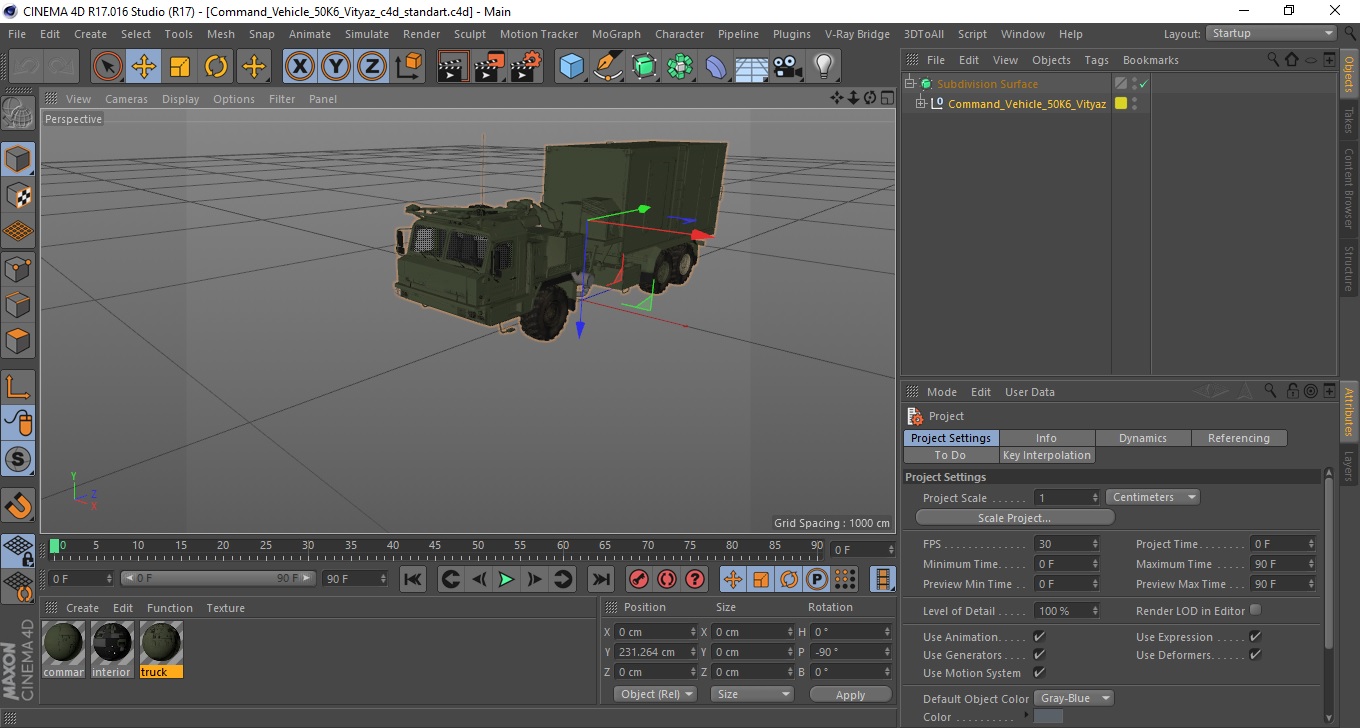Add a Cube primitive object
Image resolution: width=1360 pixels, height=728 pixels.
coord(571,67)
